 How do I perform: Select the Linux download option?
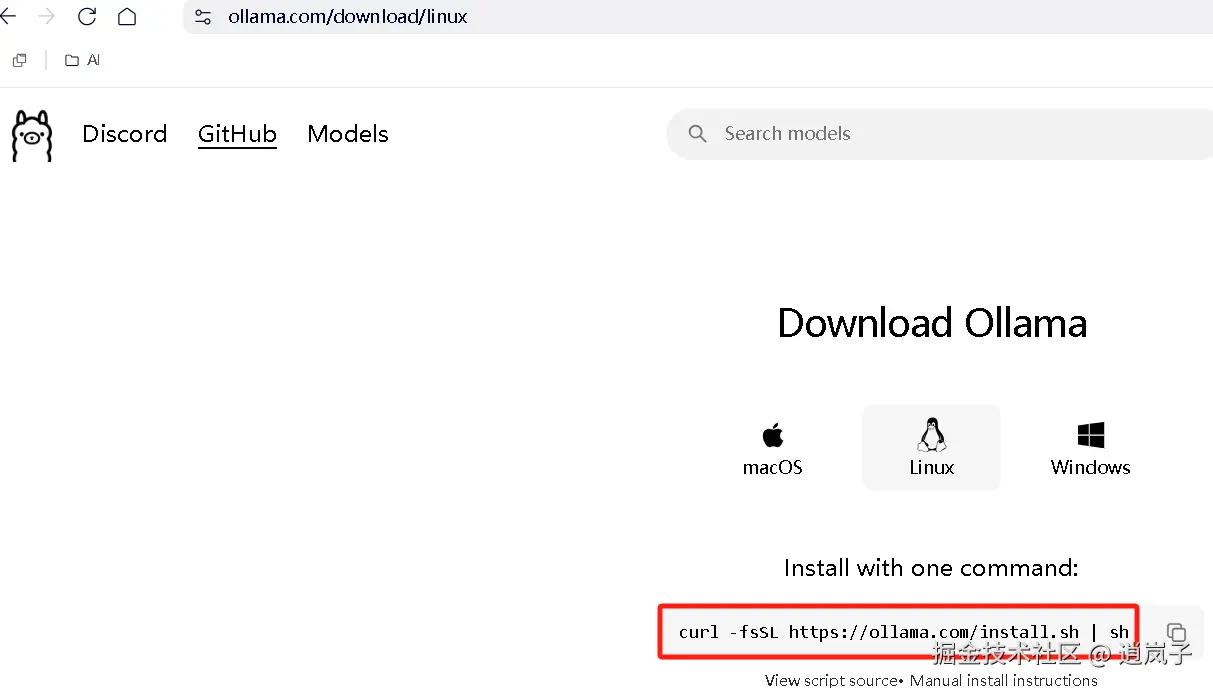coord(931,447)
